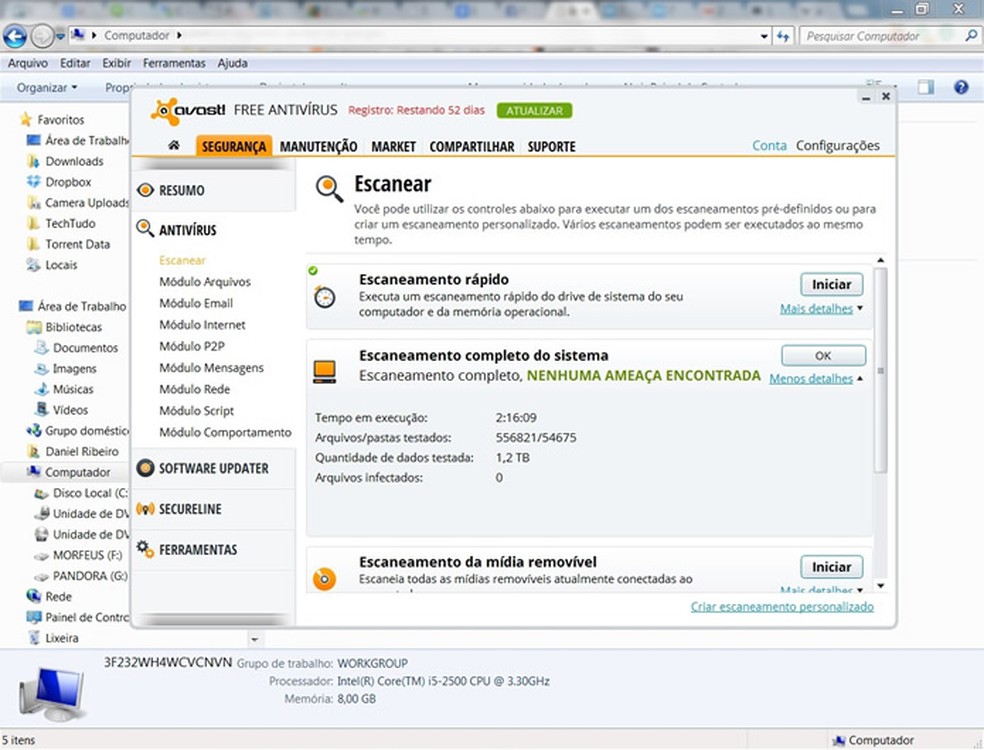Click the quick scan stopwatch icon
The image size is (984, 750).
324,296
